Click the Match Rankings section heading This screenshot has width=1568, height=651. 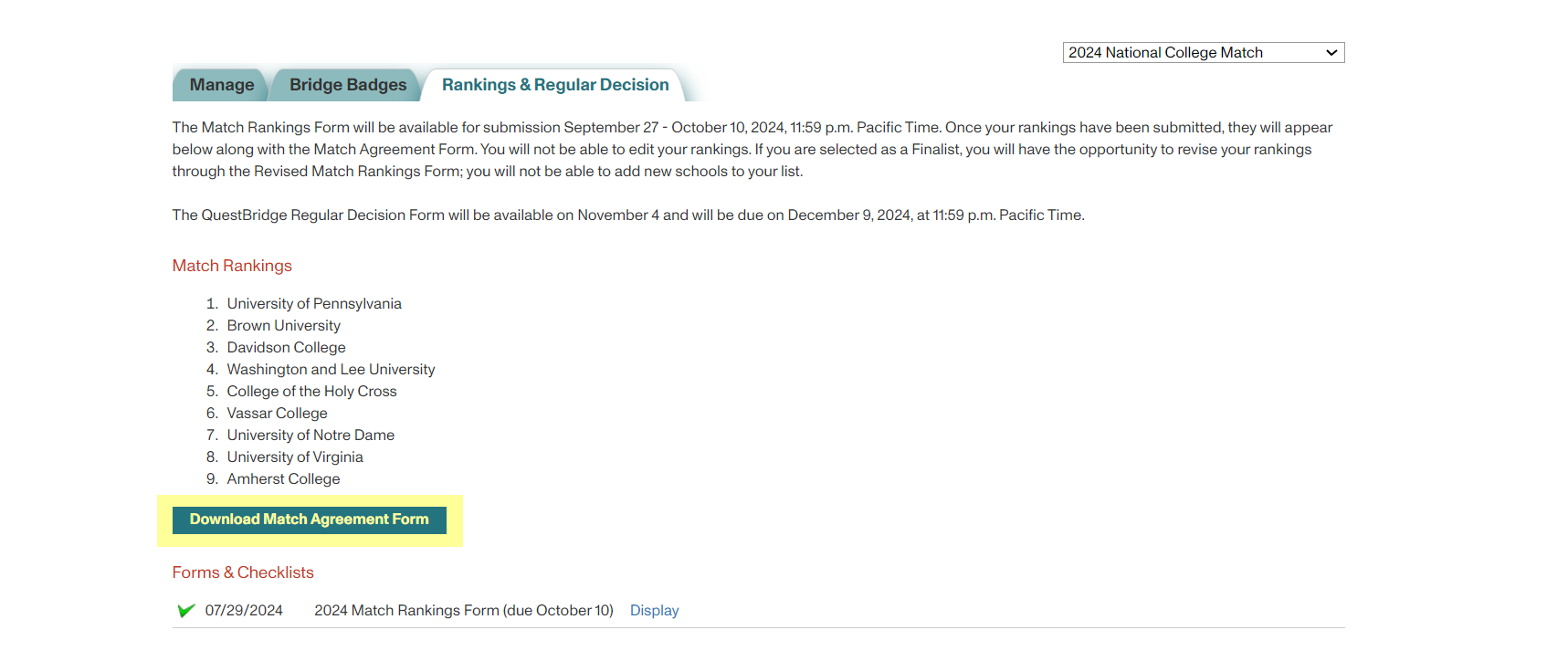[232, 266]
